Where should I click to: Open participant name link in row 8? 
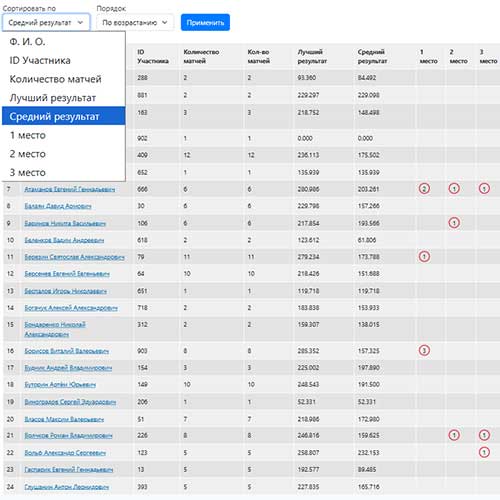(x=58, y=206)
